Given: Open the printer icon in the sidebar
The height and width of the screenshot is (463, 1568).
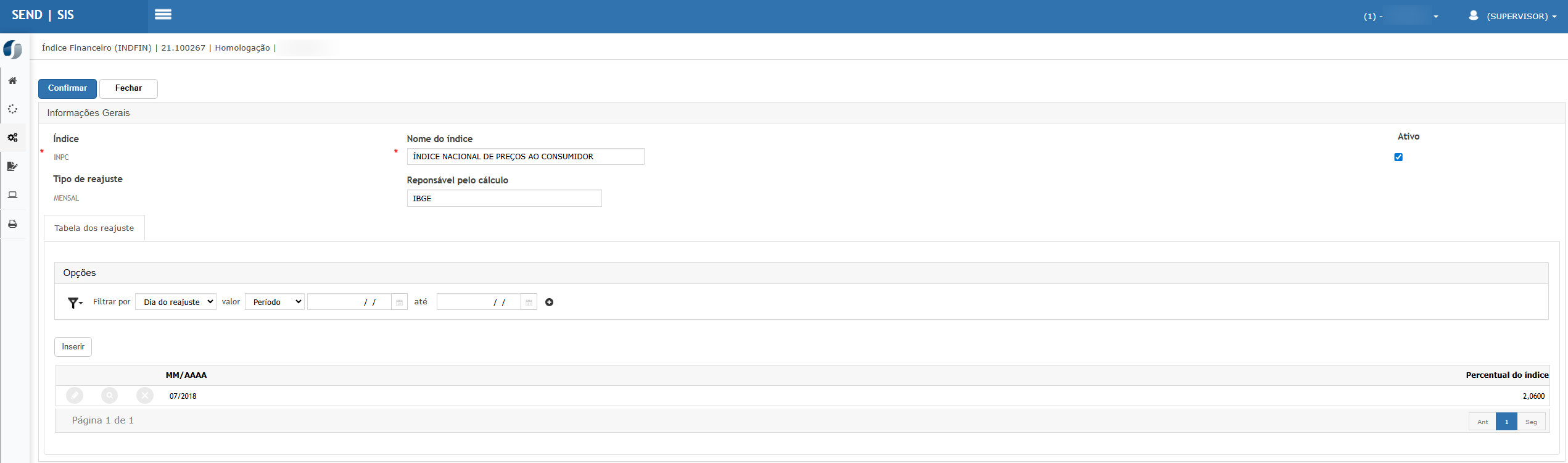Looking at the screenshot, I should click(x=12, y=224).
